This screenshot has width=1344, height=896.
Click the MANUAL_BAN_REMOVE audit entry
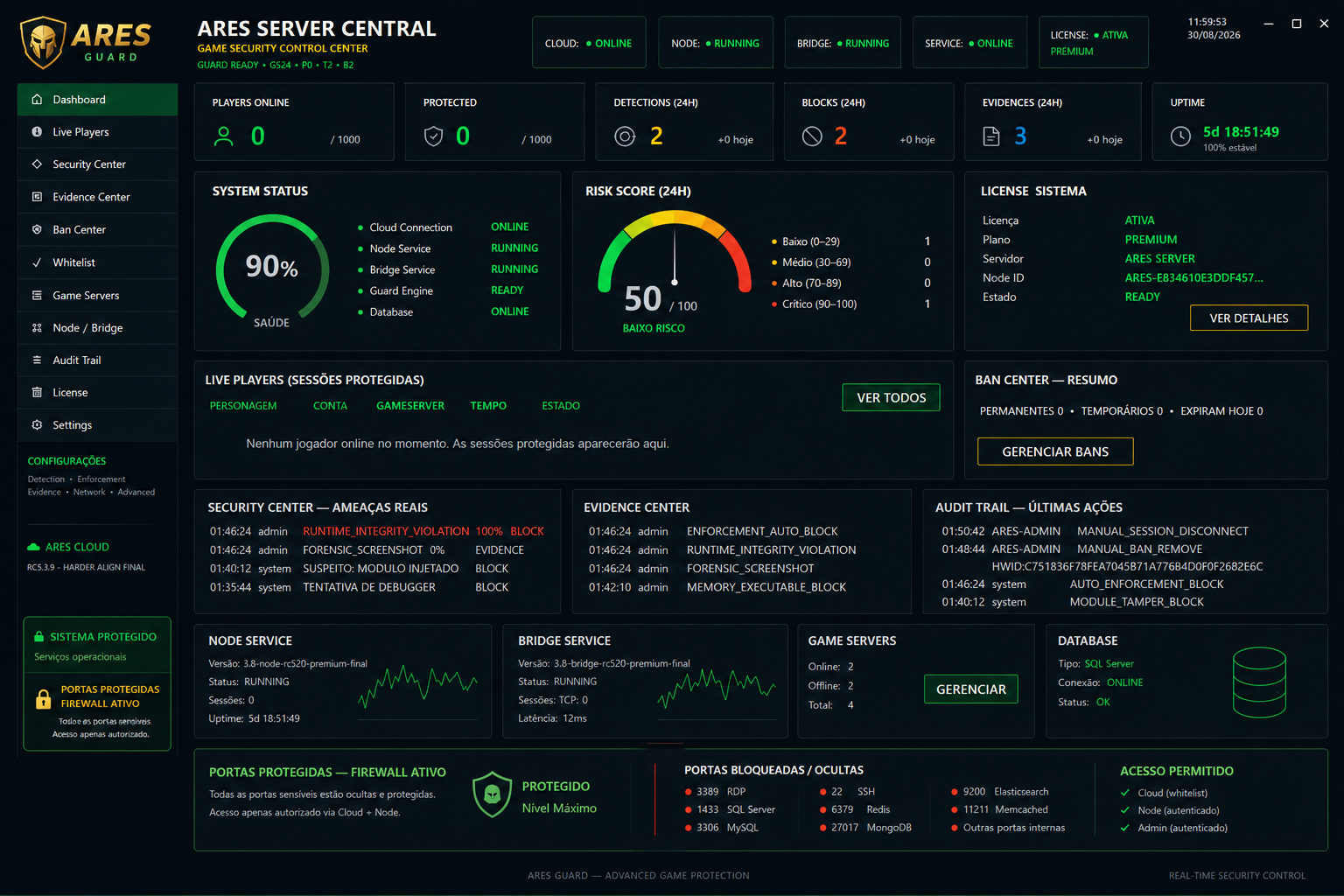(x=1139, y=549)
